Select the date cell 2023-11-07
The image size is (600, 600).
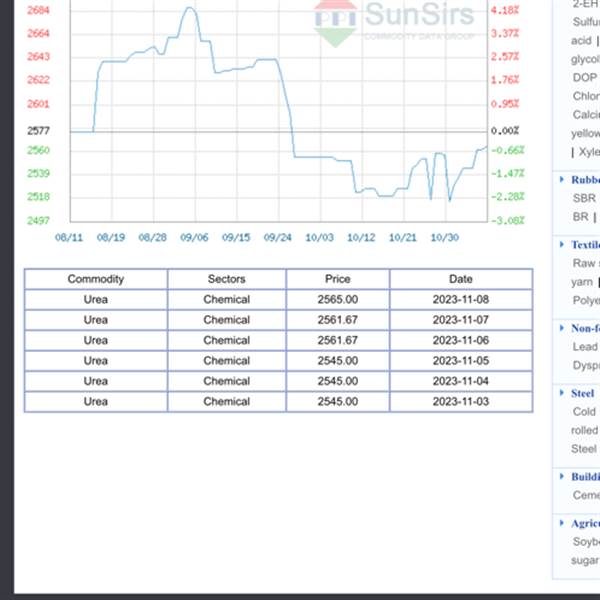[x=461, y=320]
